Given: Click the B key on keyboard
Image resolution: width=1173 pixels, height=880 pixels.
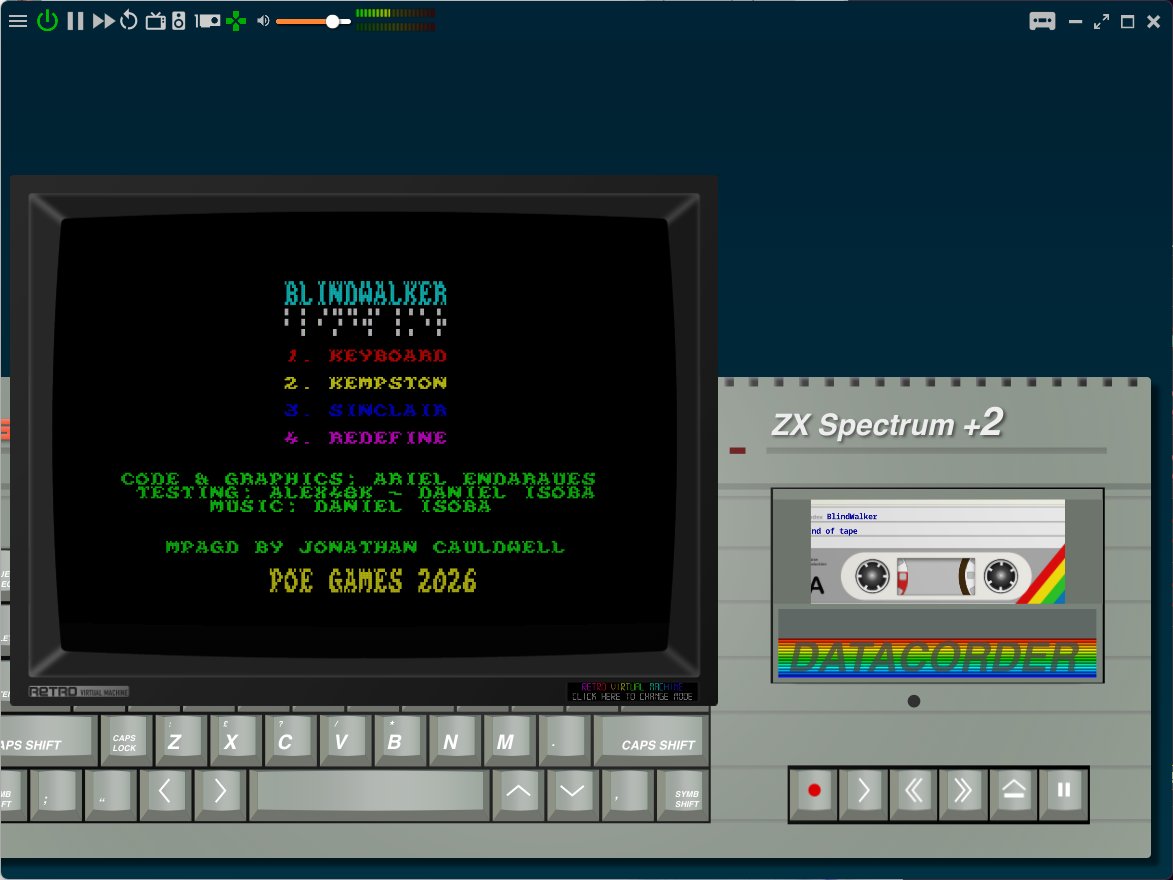Looking at the screenshot, I should click(x=399, y=739).
